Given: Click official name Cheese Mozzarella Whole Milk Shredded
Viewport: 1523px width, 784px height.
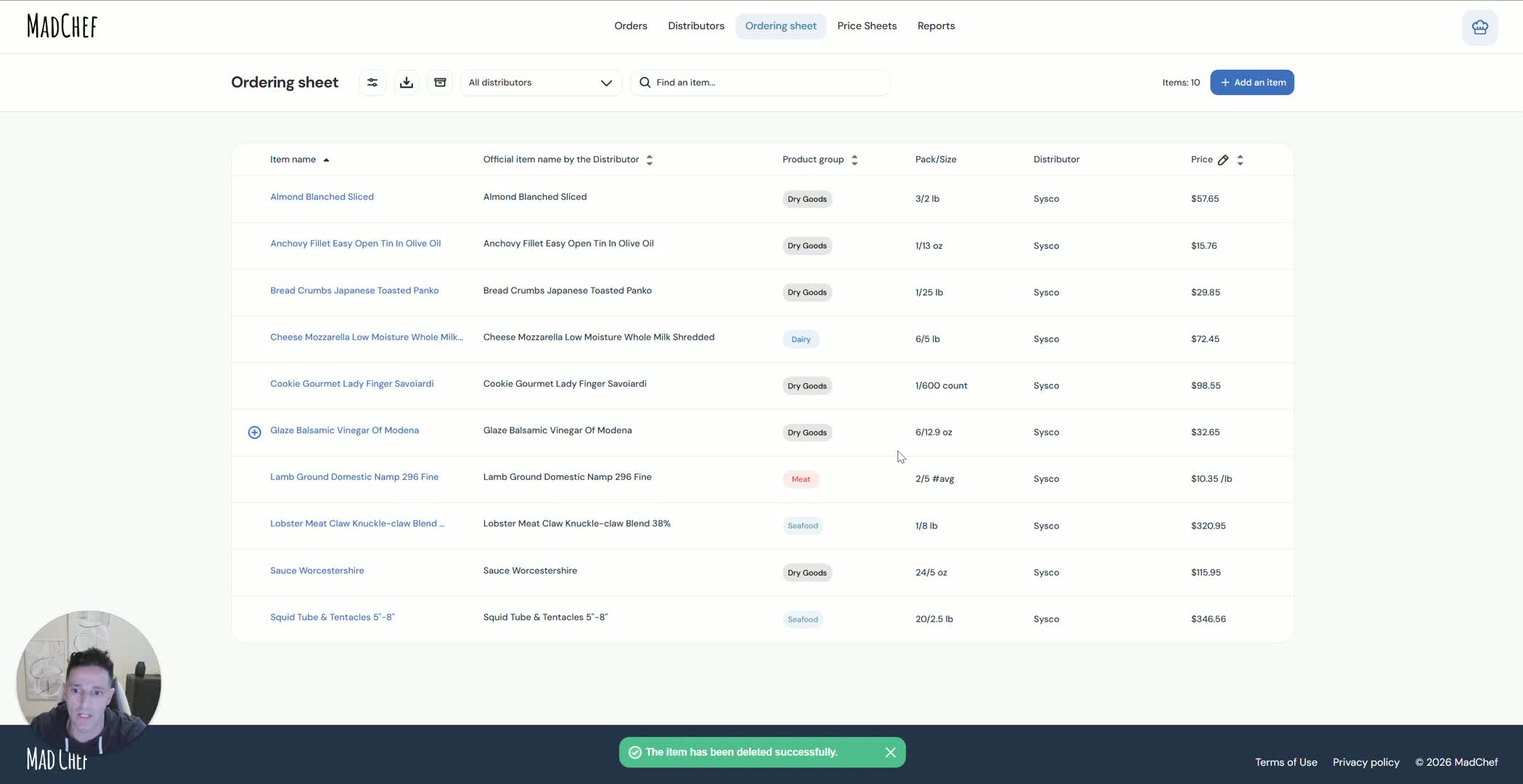Looking at the screenshot, I should pos(599,338).
